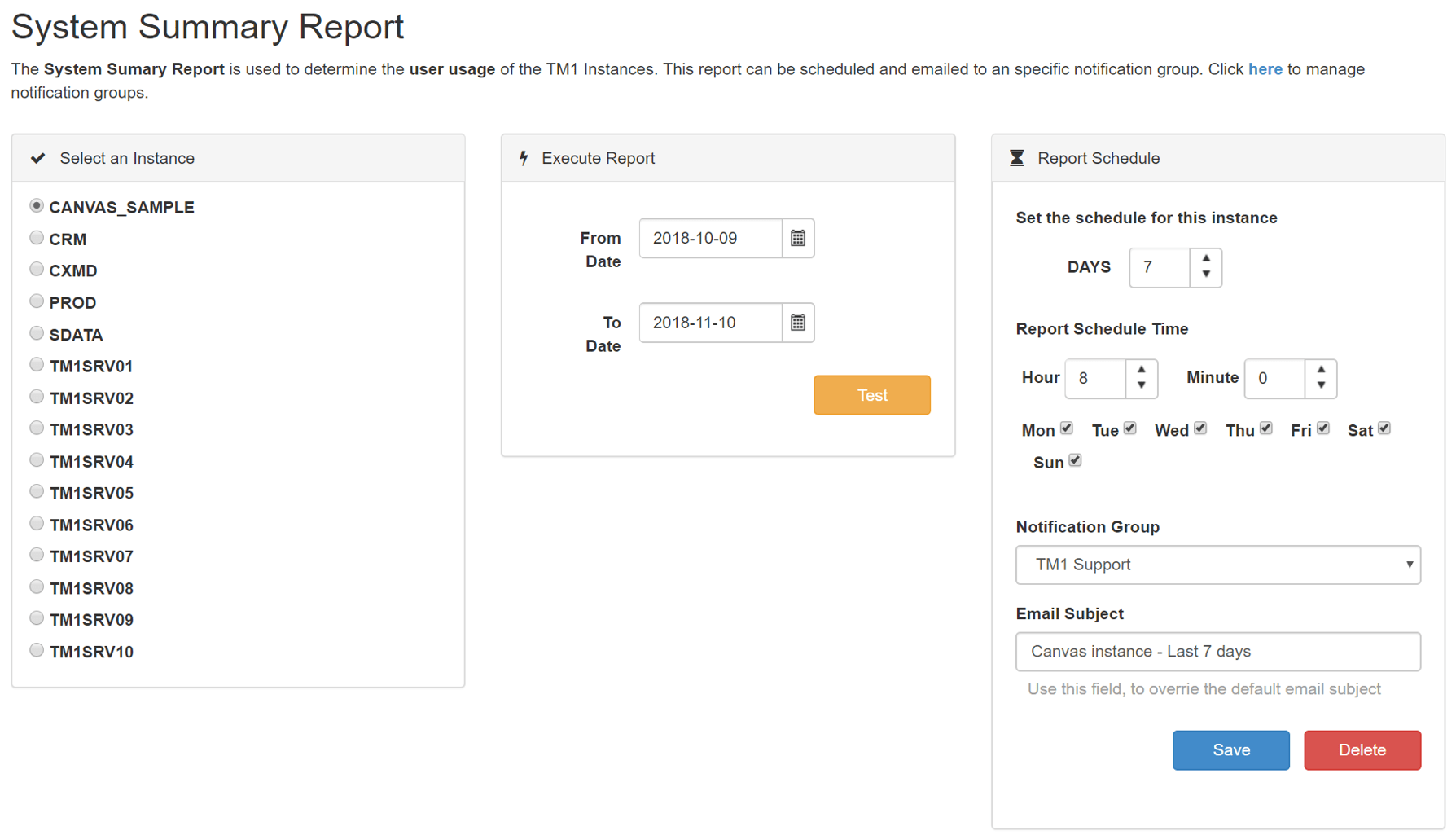Decrease the DAYS value with down arrow

click(1206, 276)
